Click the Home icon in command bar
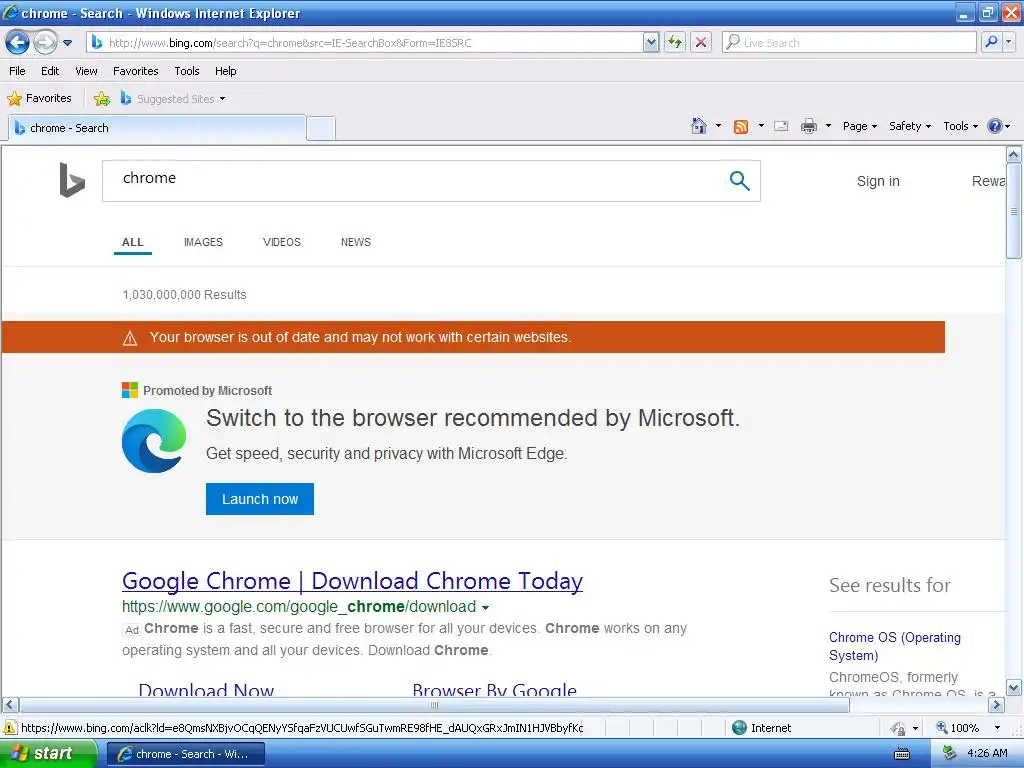Viewport: 1024px width, 768px height. tap(699, 126)
